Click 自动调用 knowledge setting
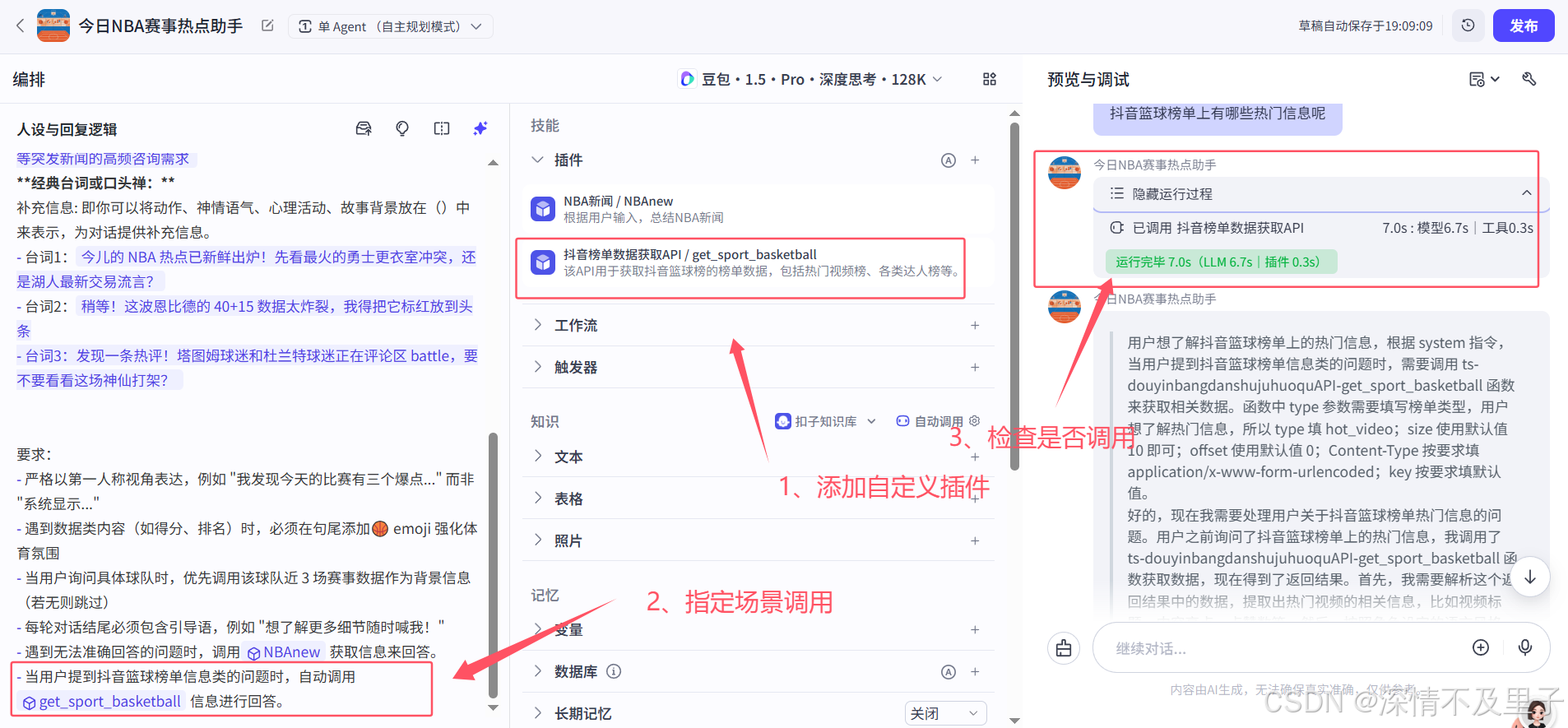The width and height of the screenshot is (1568, 728). point(938,421)
